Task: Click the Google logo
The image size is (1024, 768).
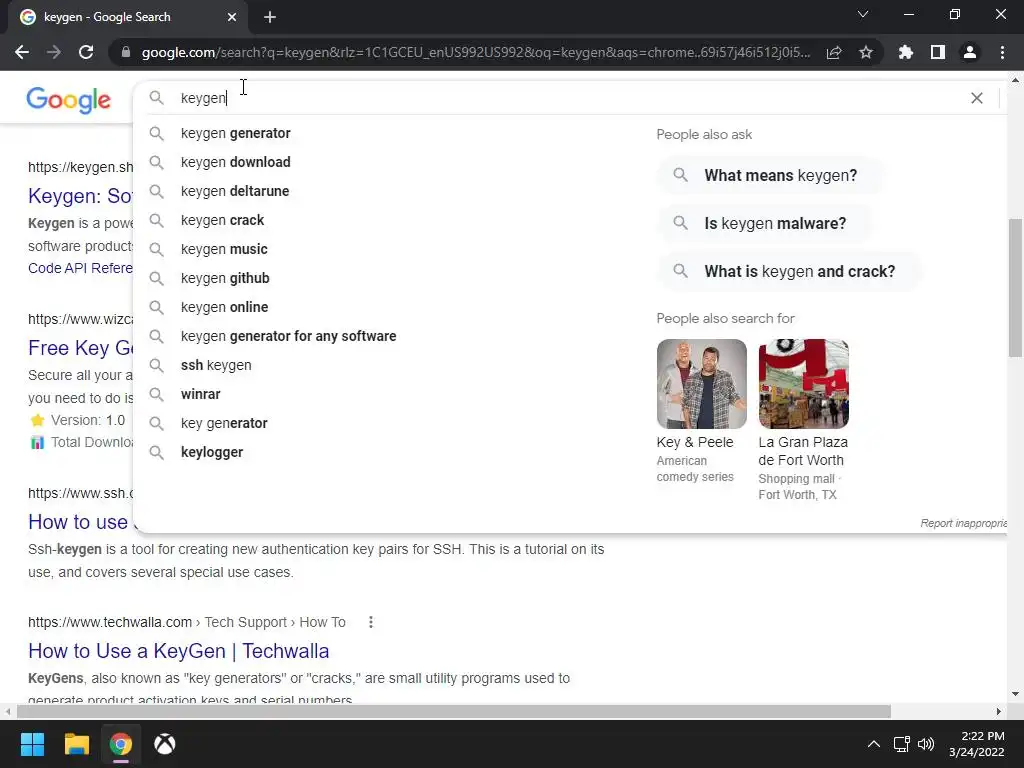Action: (x=69, y=100)
